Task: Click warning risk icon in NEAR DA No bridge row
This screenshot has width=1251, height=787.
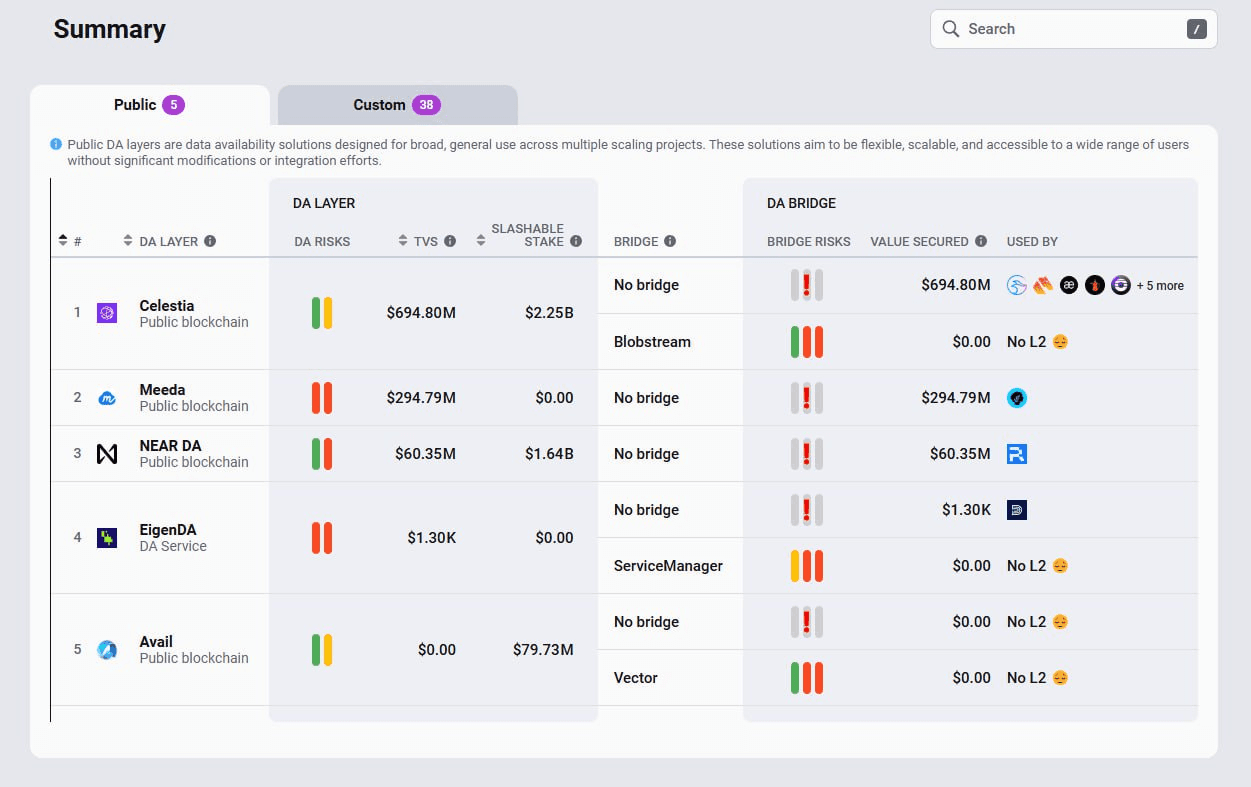Action: (x=807, y=453)
